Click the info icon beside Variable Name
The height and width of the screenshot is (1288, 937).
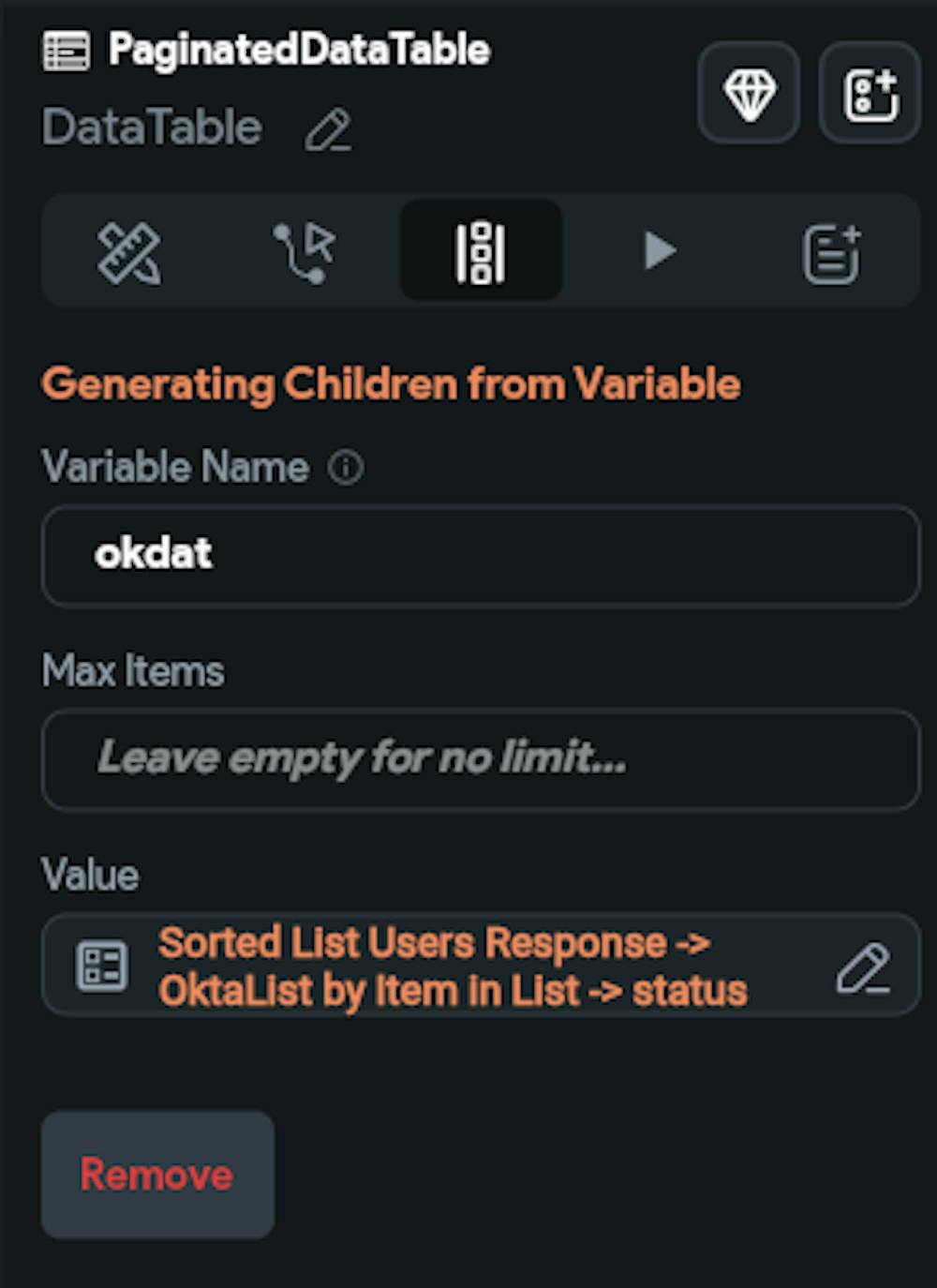[x=346, y=464]
